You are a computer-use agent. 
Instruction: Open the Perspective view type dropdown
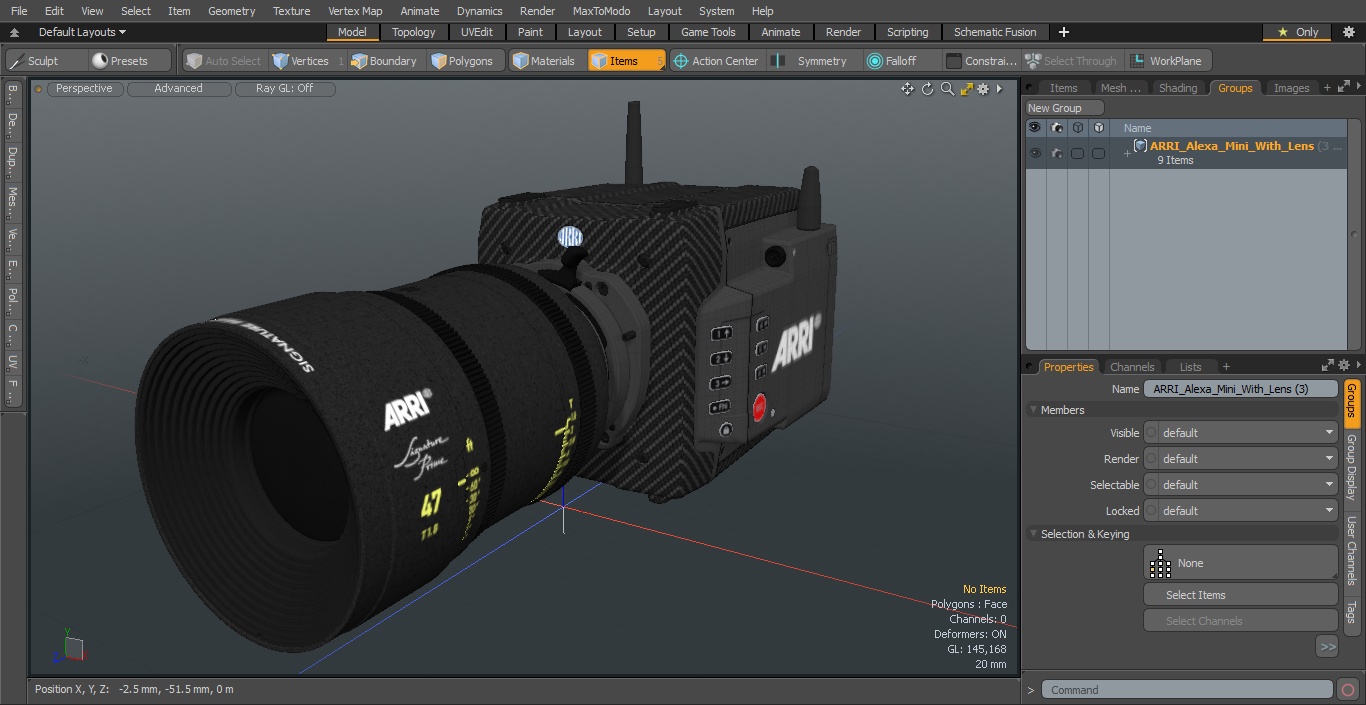[x=85, y=88]
